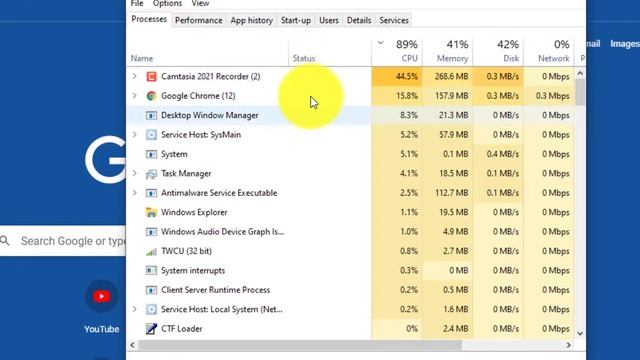Click the 8.3% Desktop Window Manager CPU cell

[397, 116]
